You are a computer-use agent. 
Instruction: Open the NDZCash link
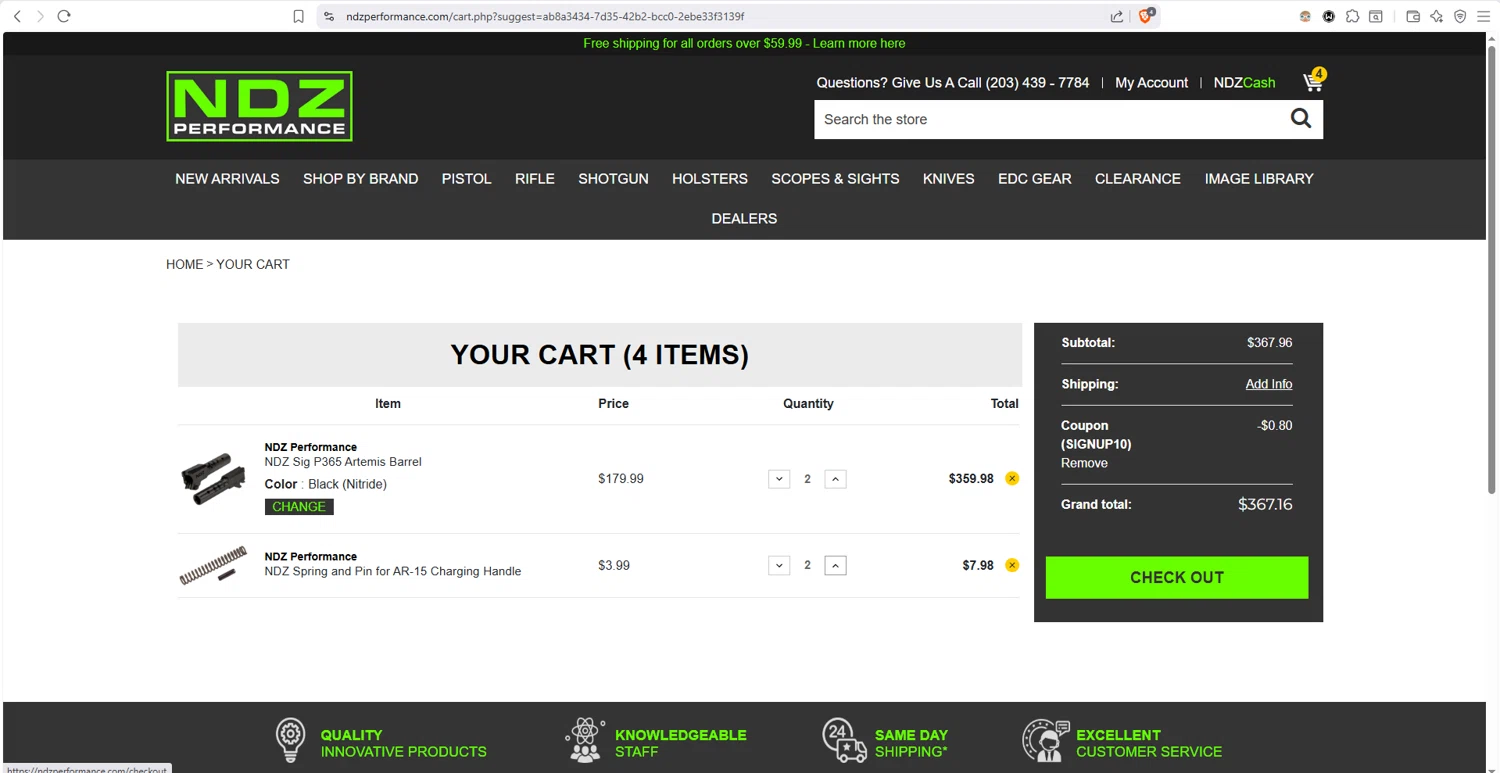coord(1244,83)
